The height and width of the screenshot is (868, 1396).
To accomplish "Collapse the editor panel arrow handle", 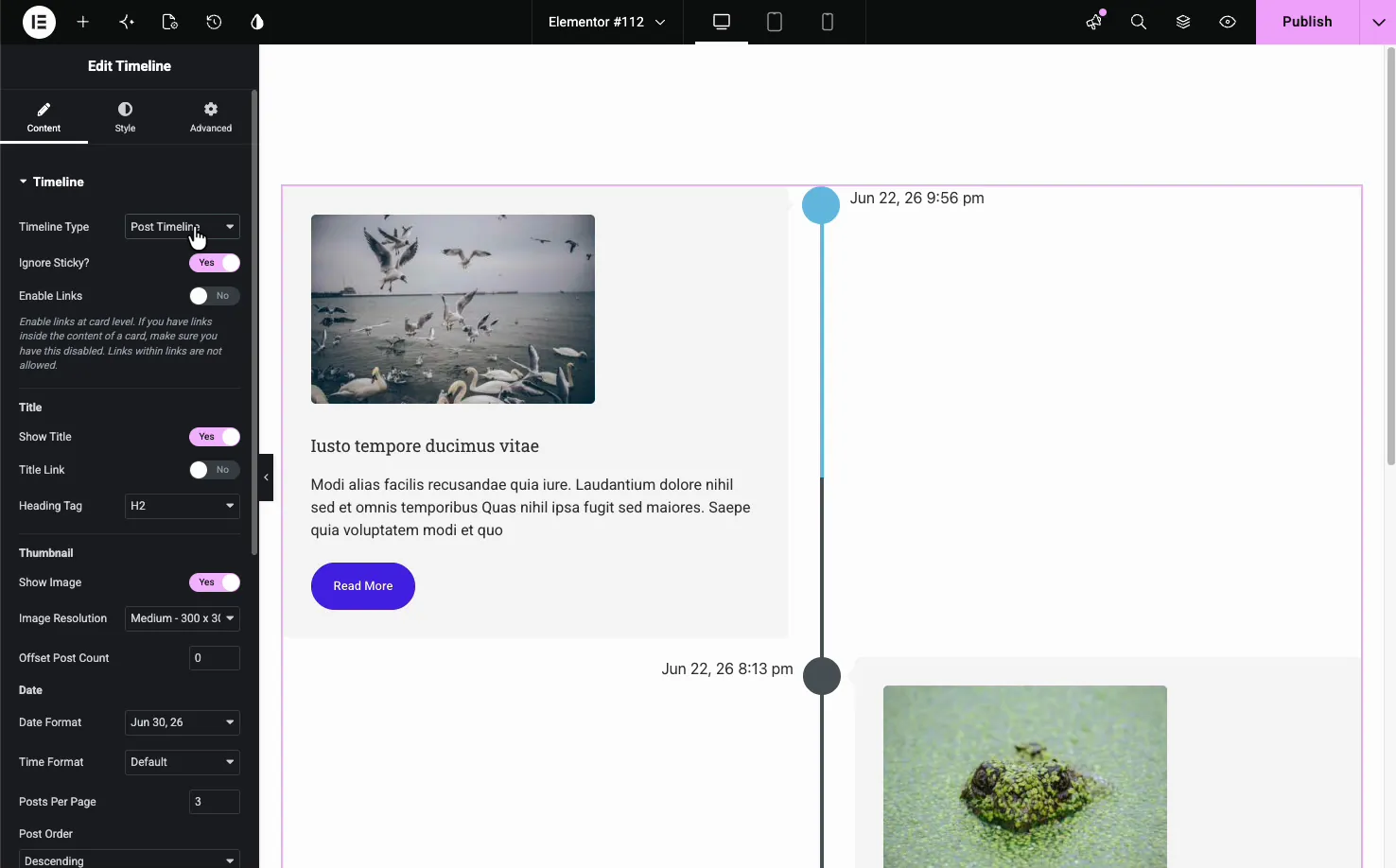I will [266, 477].
